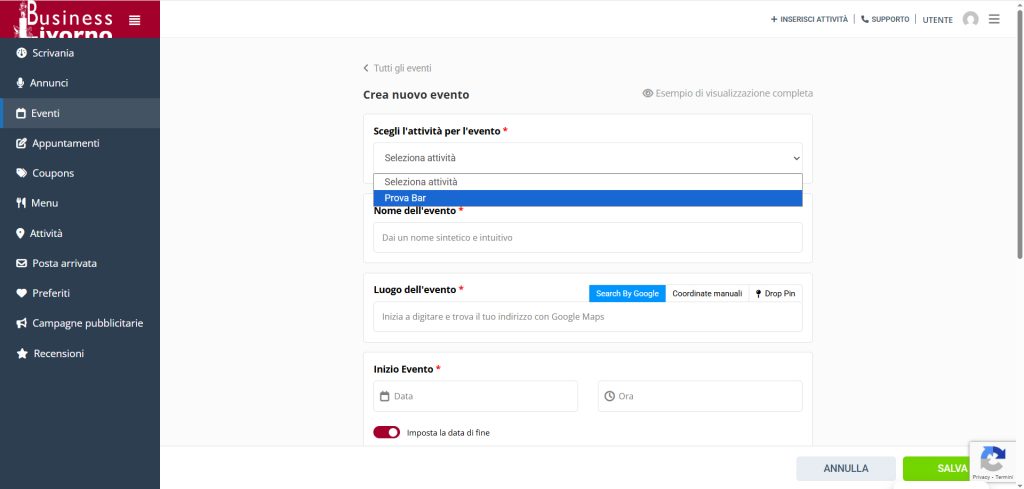Click the Nome dell'evento text field
This screenshot has width=1024, height=489.
(x=587, y=238)
